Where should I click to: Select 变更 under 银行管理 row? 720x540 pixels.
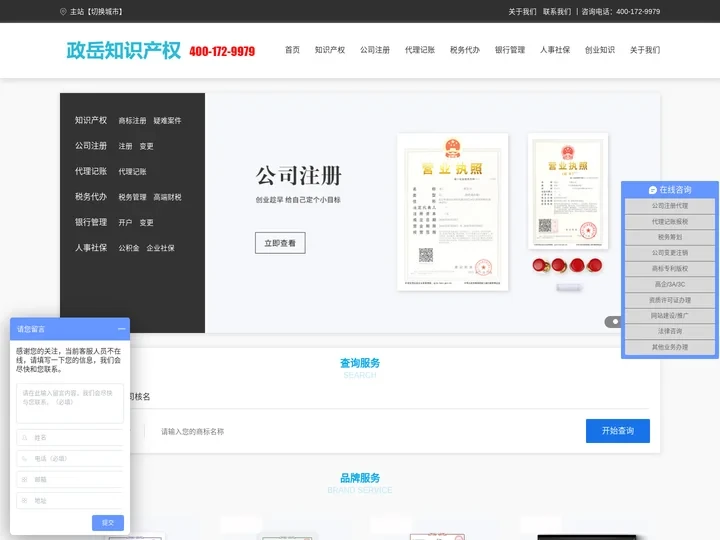(x=146, y=222)
